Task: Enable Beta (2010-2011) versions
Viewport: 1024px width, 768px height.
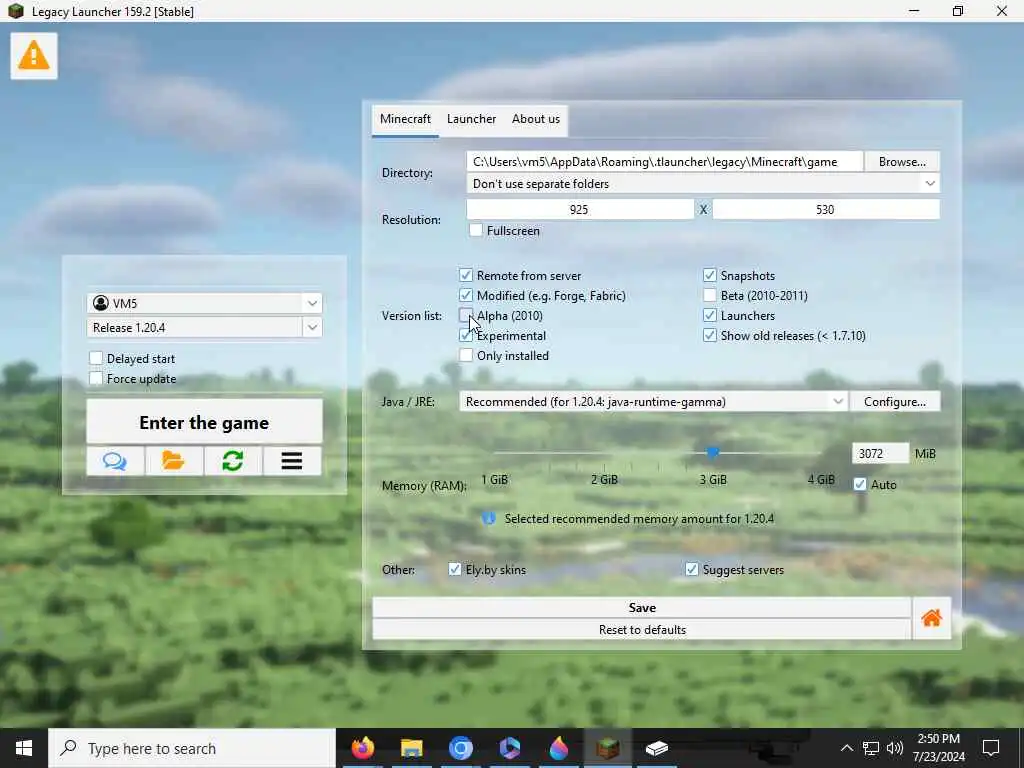Action: [709, 296]
